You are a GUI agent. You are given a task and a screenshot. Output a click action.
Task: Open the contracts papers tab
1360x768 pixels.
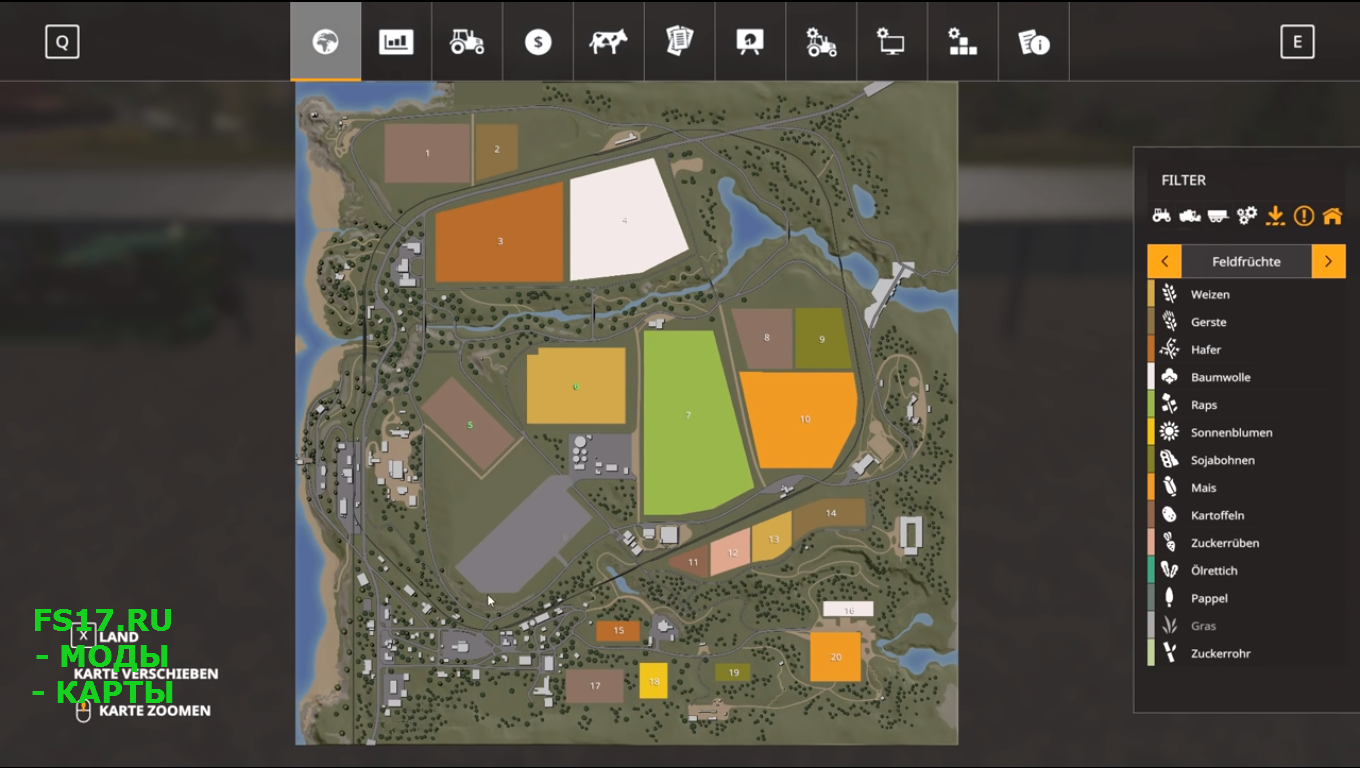click(679, 41)
